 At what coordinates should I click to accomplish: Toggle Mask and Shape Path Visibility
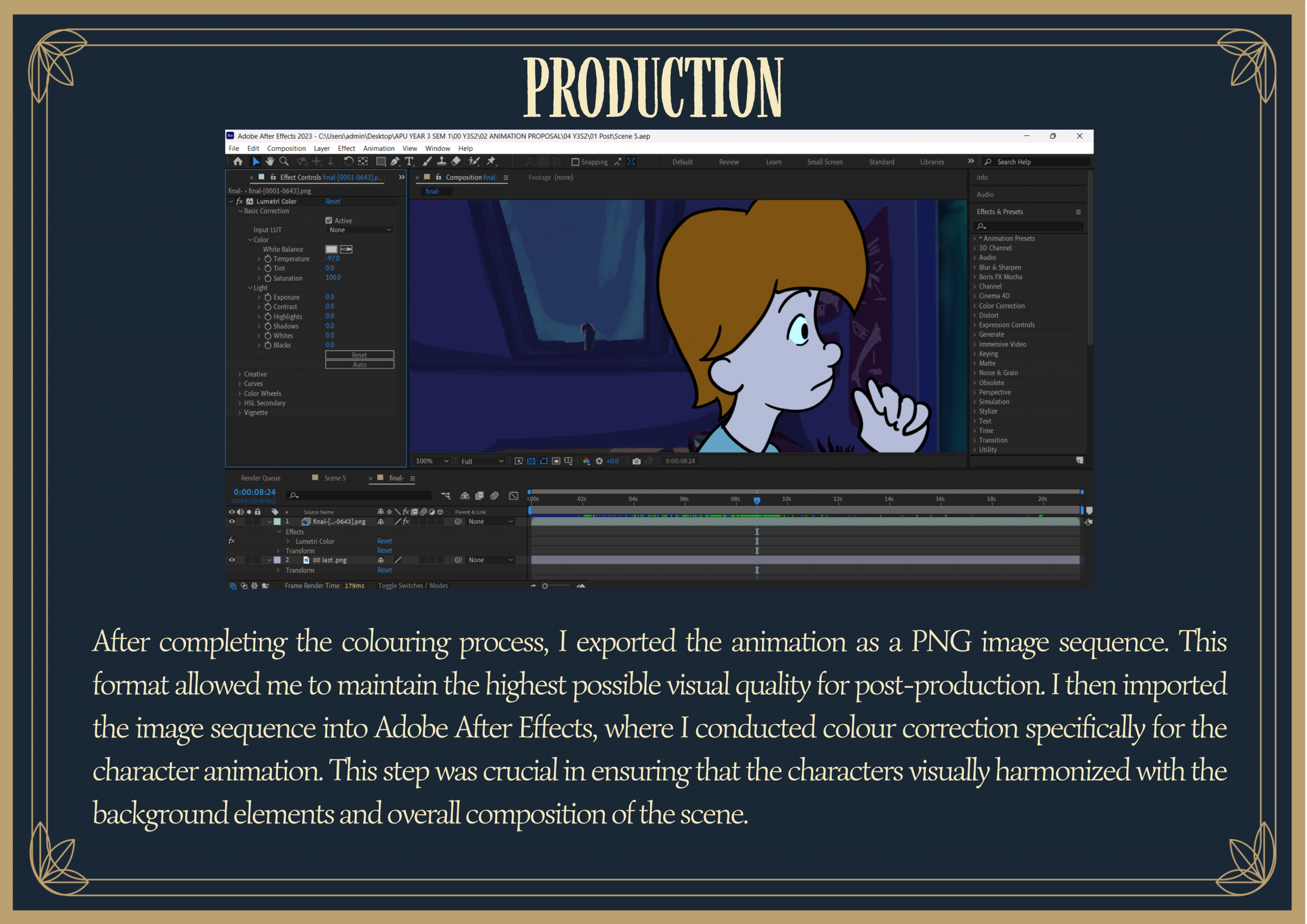[544, 461]
